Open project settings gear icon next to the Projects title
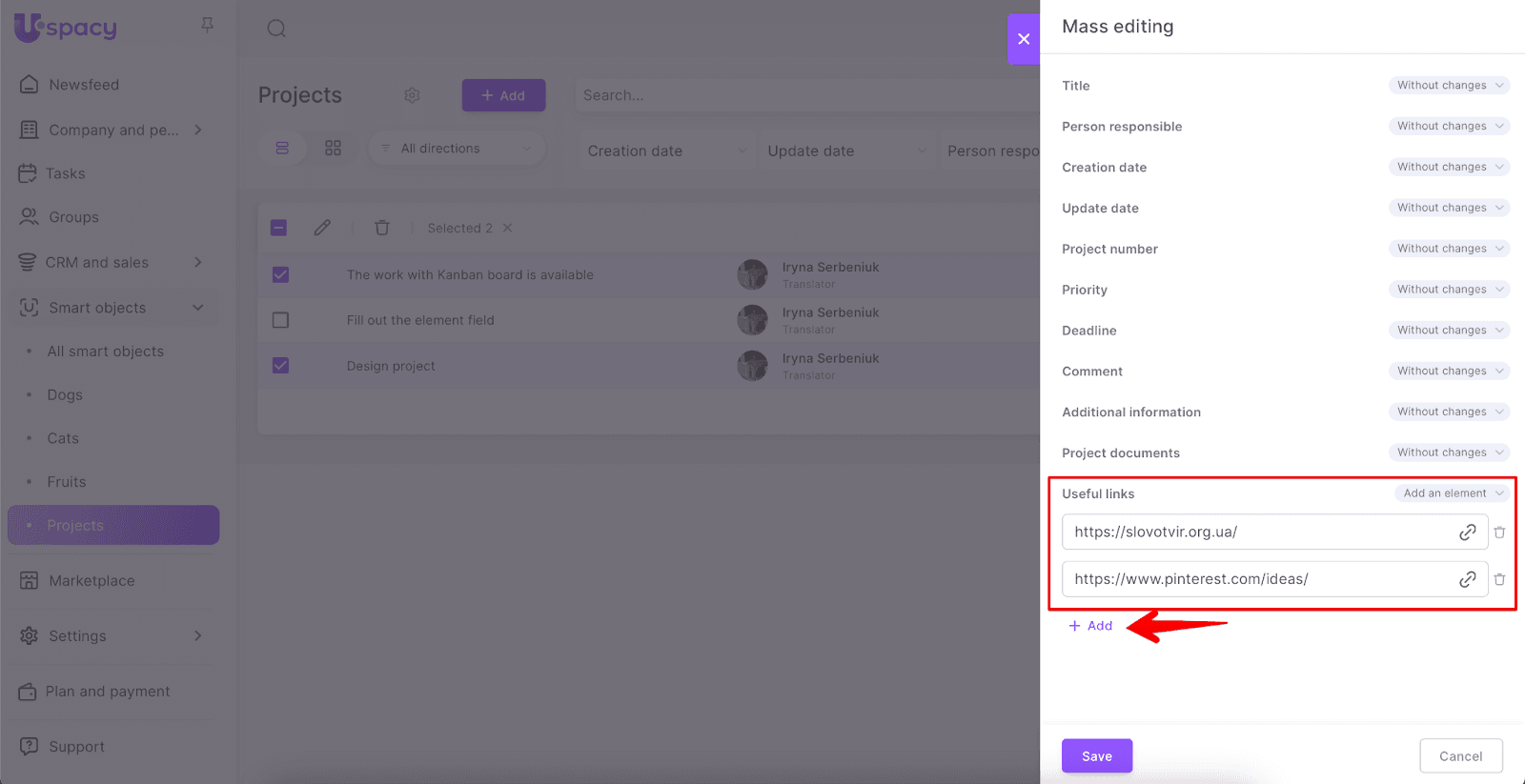This screenshot has height=784, width=1525. [x=412, y=95]
